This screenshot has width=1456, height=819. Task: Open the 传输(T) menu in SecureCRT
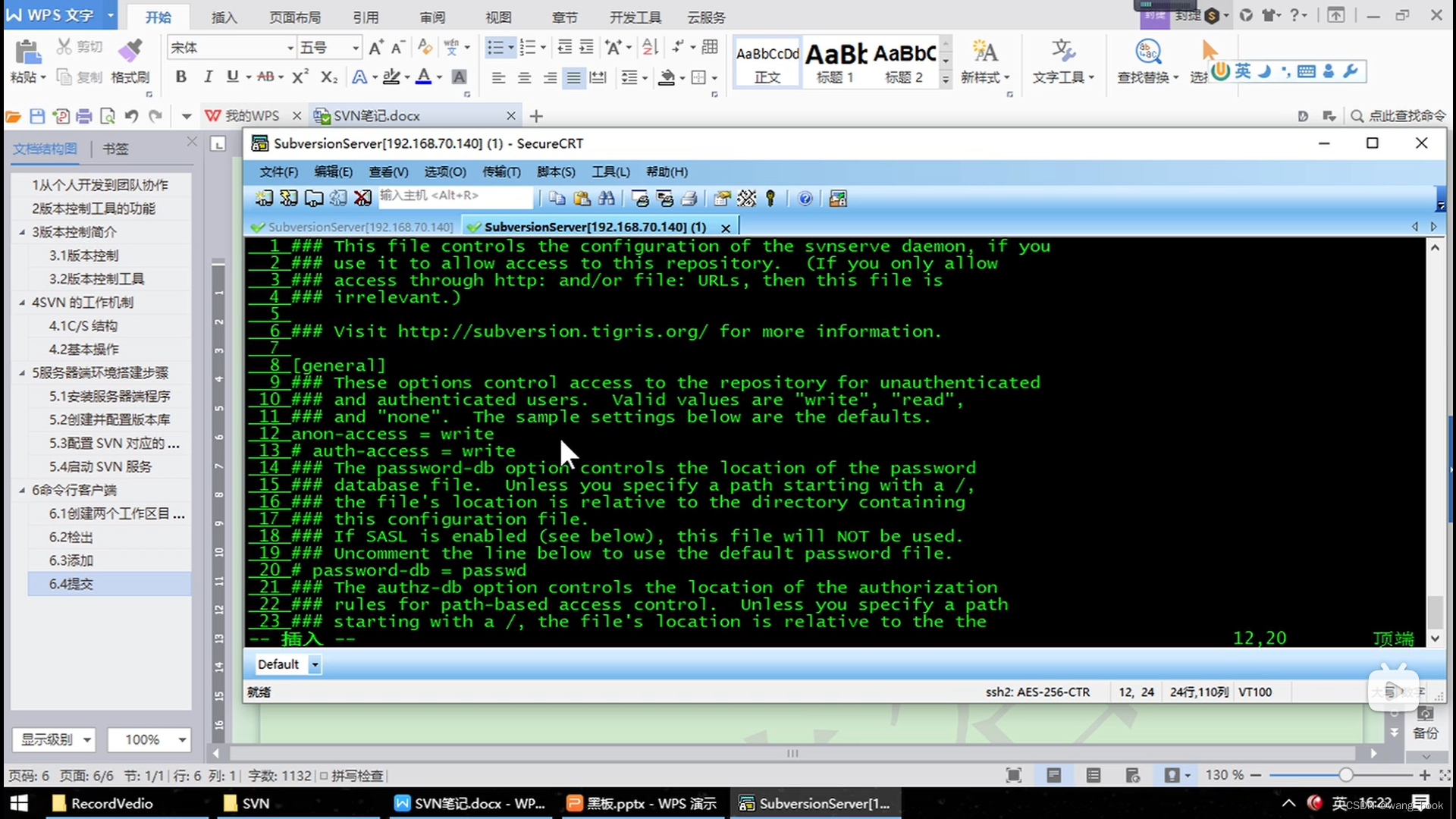click(x=501, y=172)
